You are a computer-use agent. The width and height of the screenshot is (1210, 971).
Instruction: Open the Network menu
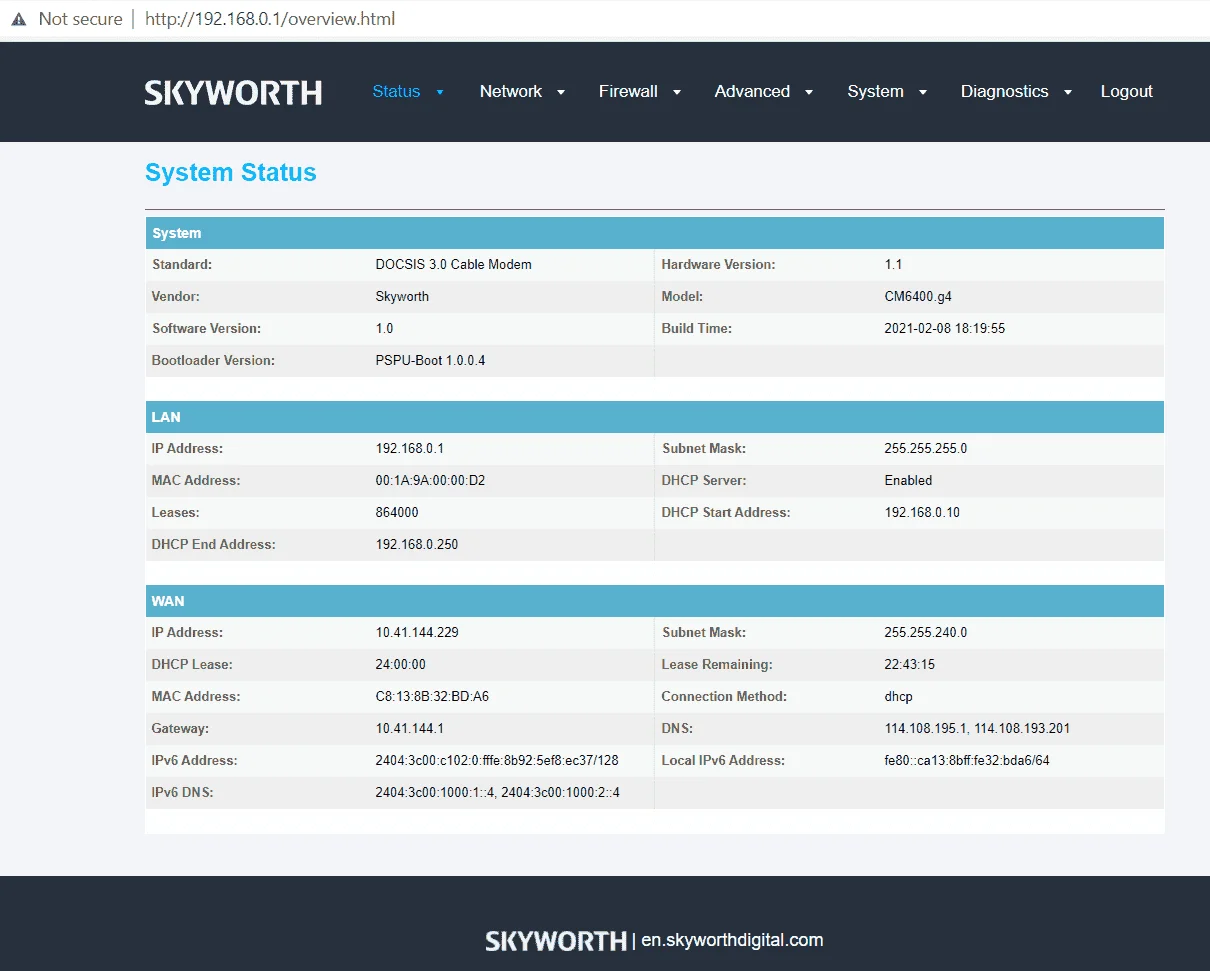pyautogui.click(x=511, y=91)
